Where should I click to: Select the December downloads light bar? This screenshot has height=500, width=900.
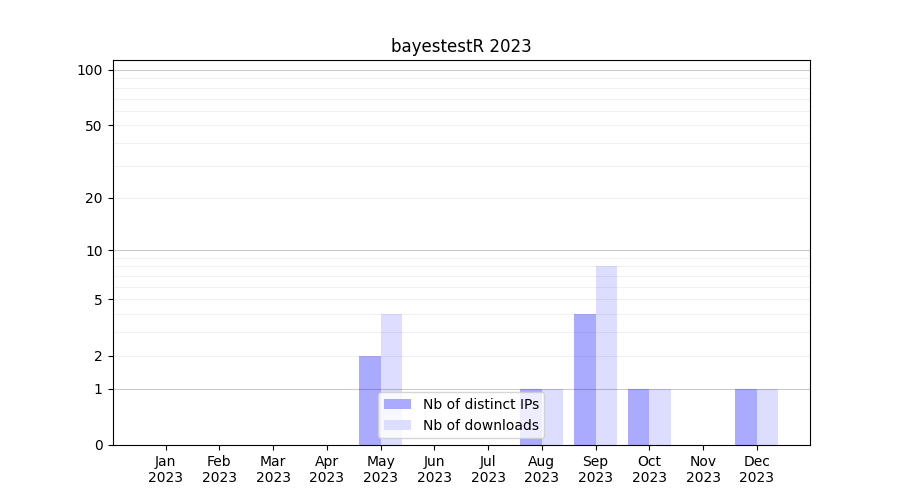767,417
